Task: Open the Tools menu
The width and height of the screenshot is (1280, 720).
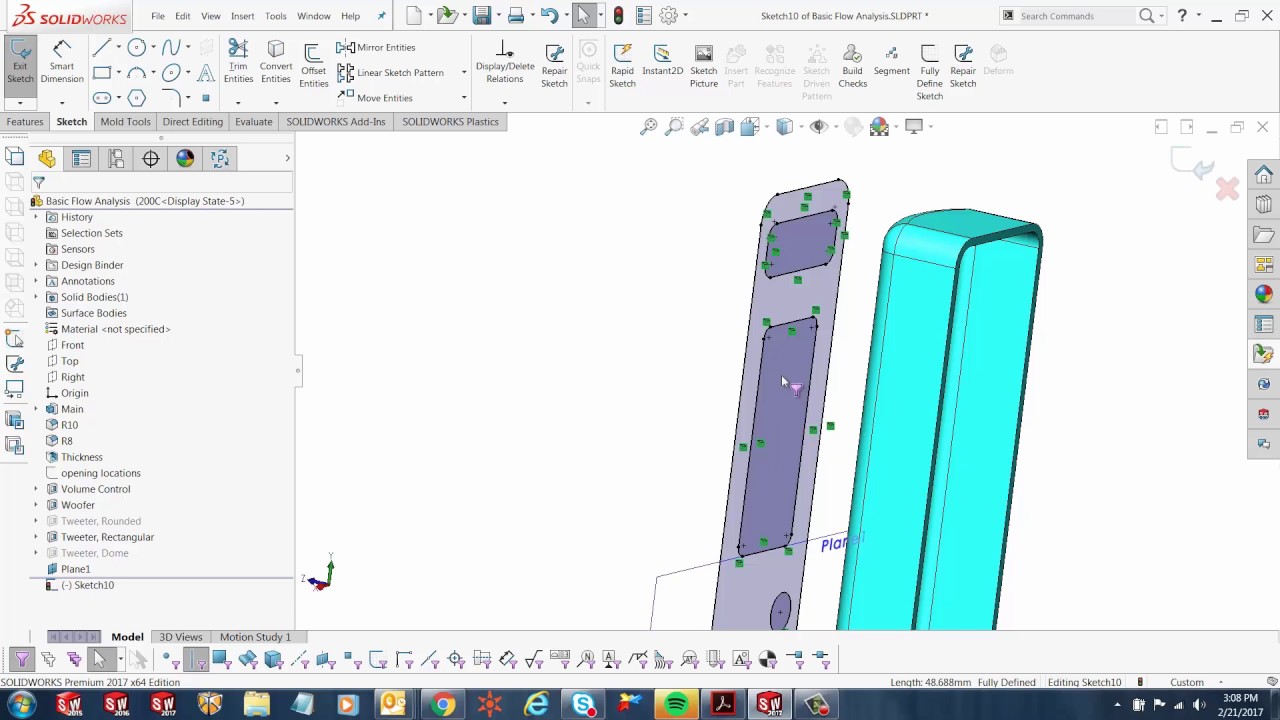Action: pos(275,16)
